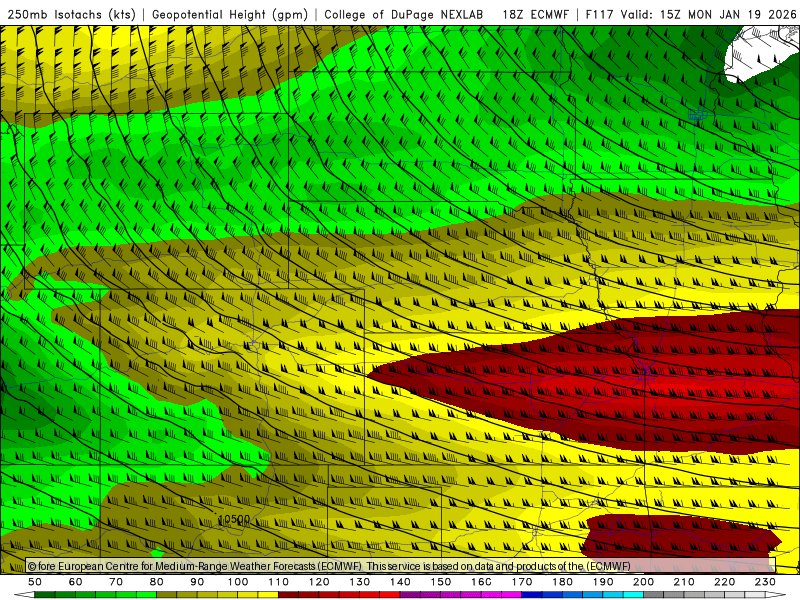Image resolution: width=800 pixels, height=600 pixels.
Task: Click the '50' legend value
Action: click(x=35, y=582)
